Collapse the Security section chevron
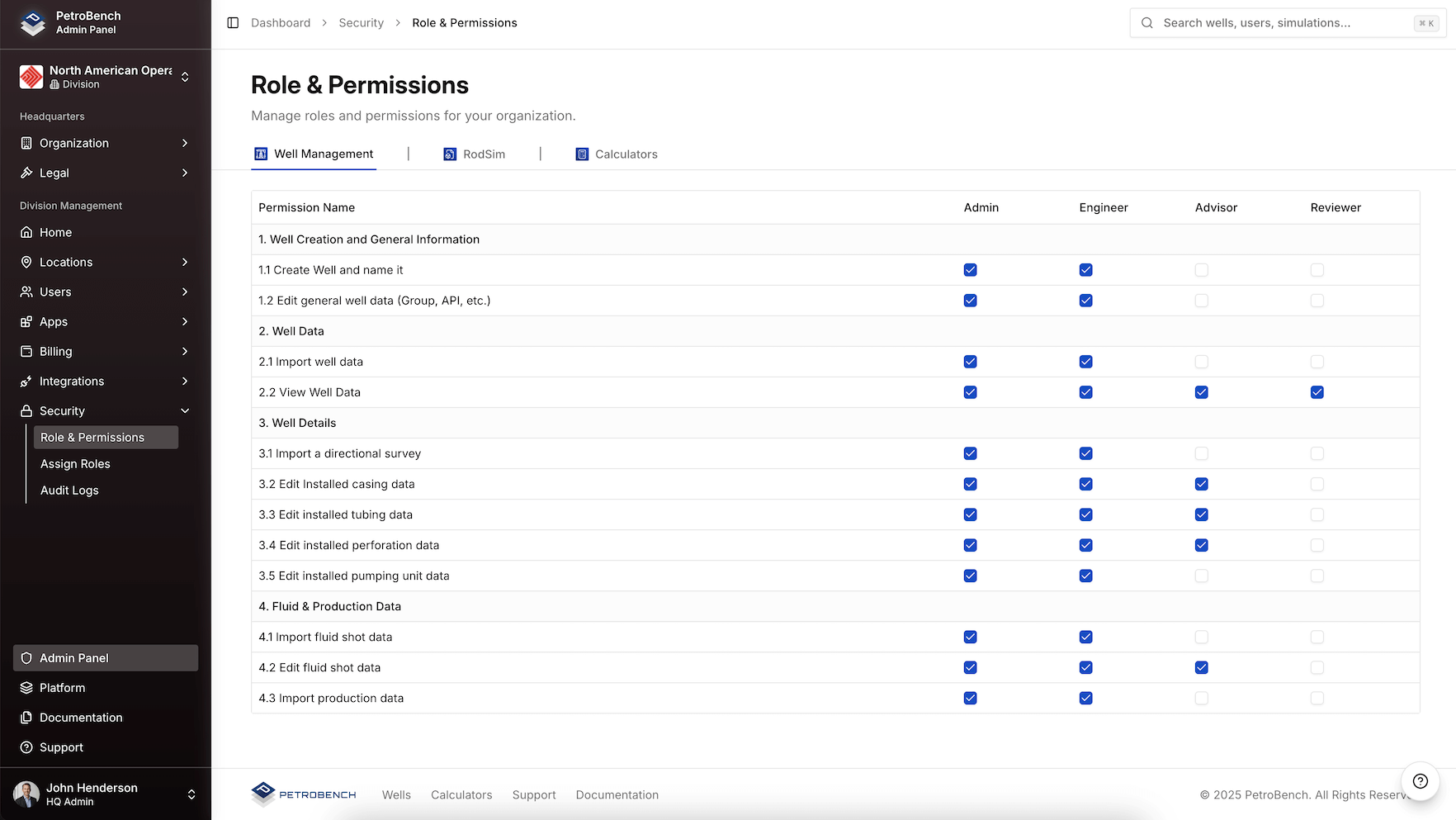This screenshot has height=820, width=1456. (185, 411)
